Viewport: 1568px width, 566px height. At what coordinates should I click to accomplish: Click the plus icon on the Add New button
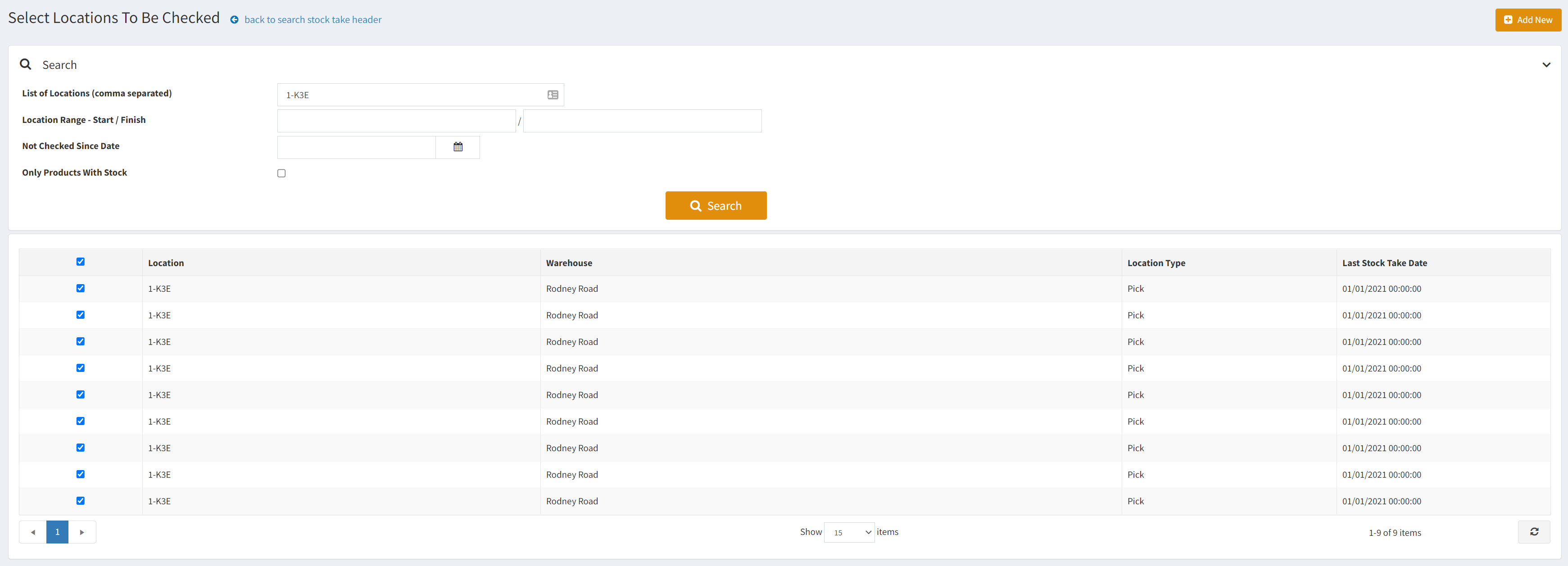click(x=1508, y=19)
